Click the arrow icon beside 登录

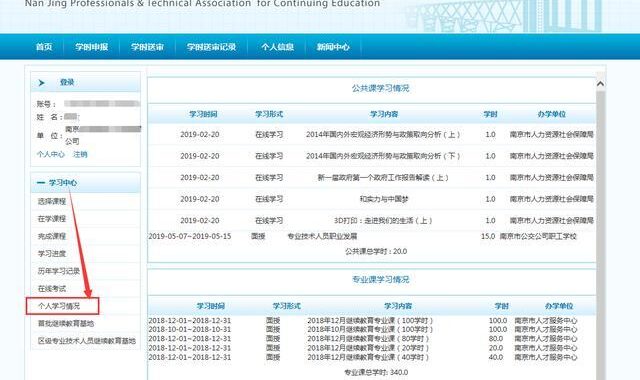click(x=41, y=83)
